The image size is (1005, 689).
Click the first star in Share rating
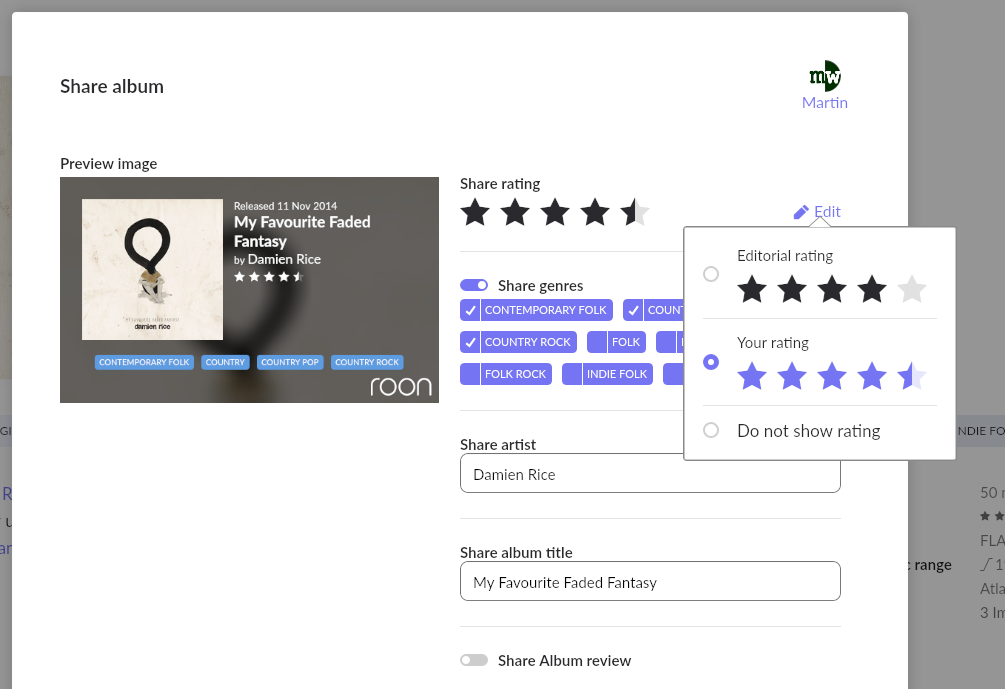[x=475, y=212]
